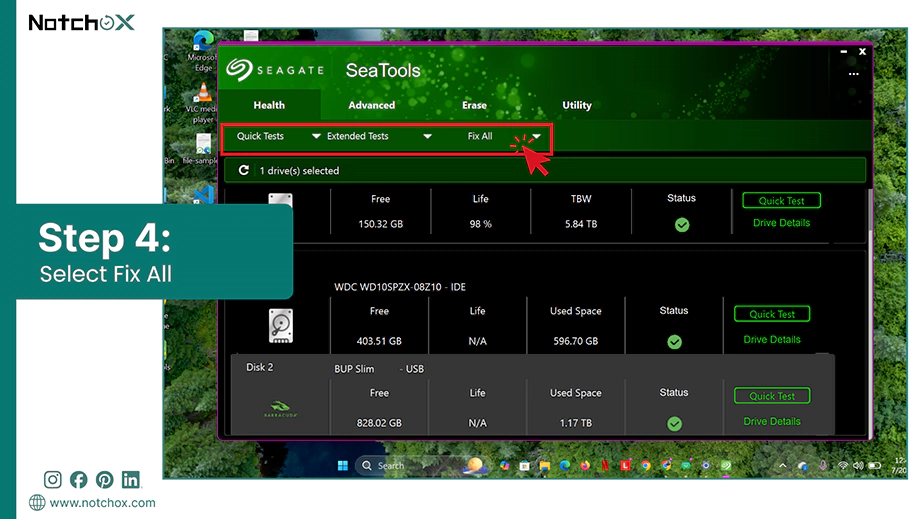Open volume control in system tray
This screenshot has width=922, height=519.
858,466
